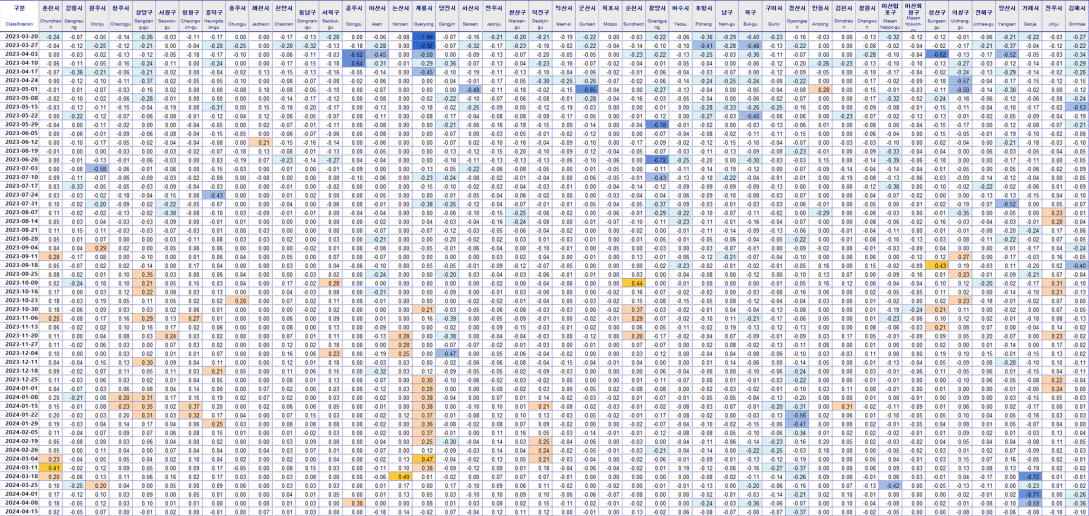Select the Jeonju column header

point(494,17)
